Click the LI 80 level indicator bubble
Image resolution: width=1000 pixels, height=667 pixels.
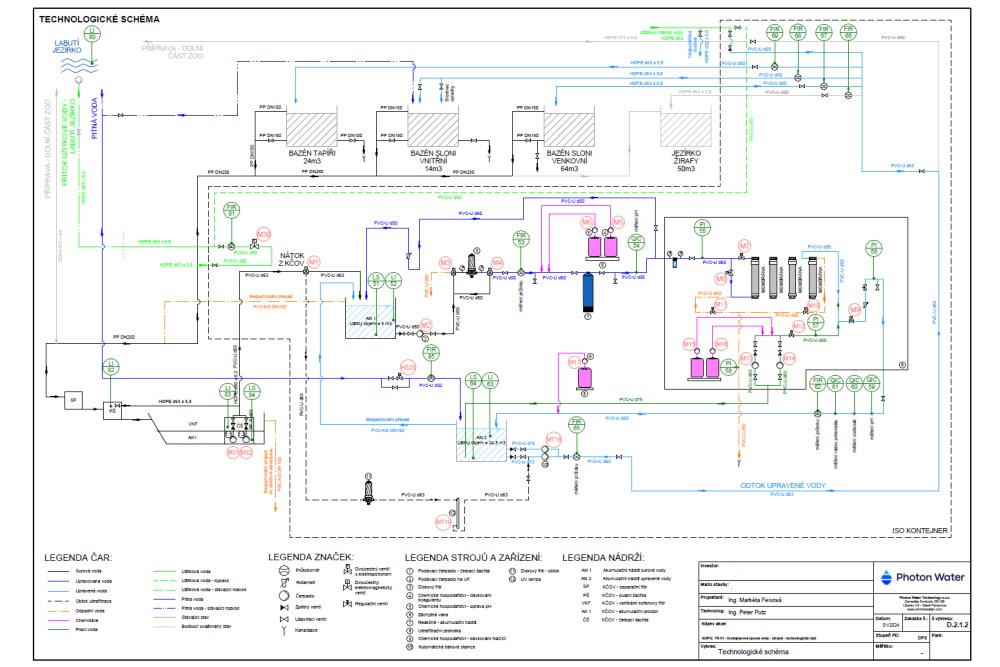click(x=92, y=33)
